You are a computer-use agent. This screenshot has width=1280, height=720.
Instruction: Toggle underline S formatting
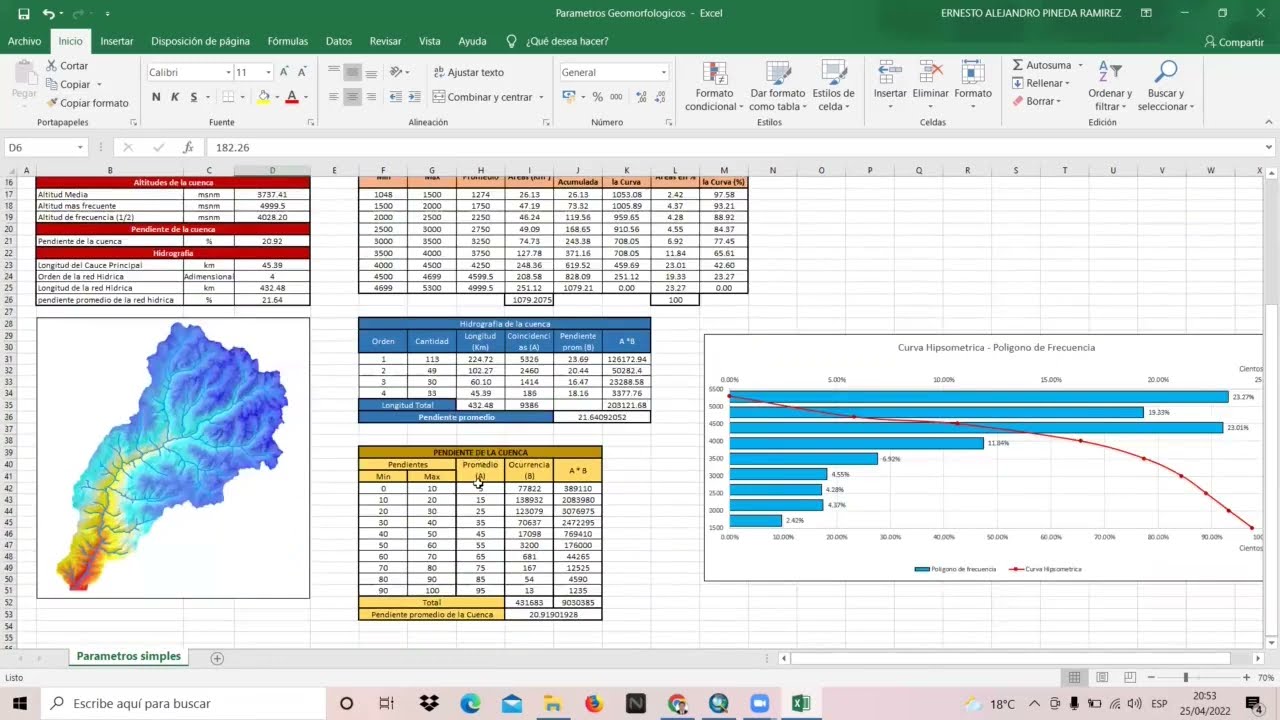click(x=193, y=97)
